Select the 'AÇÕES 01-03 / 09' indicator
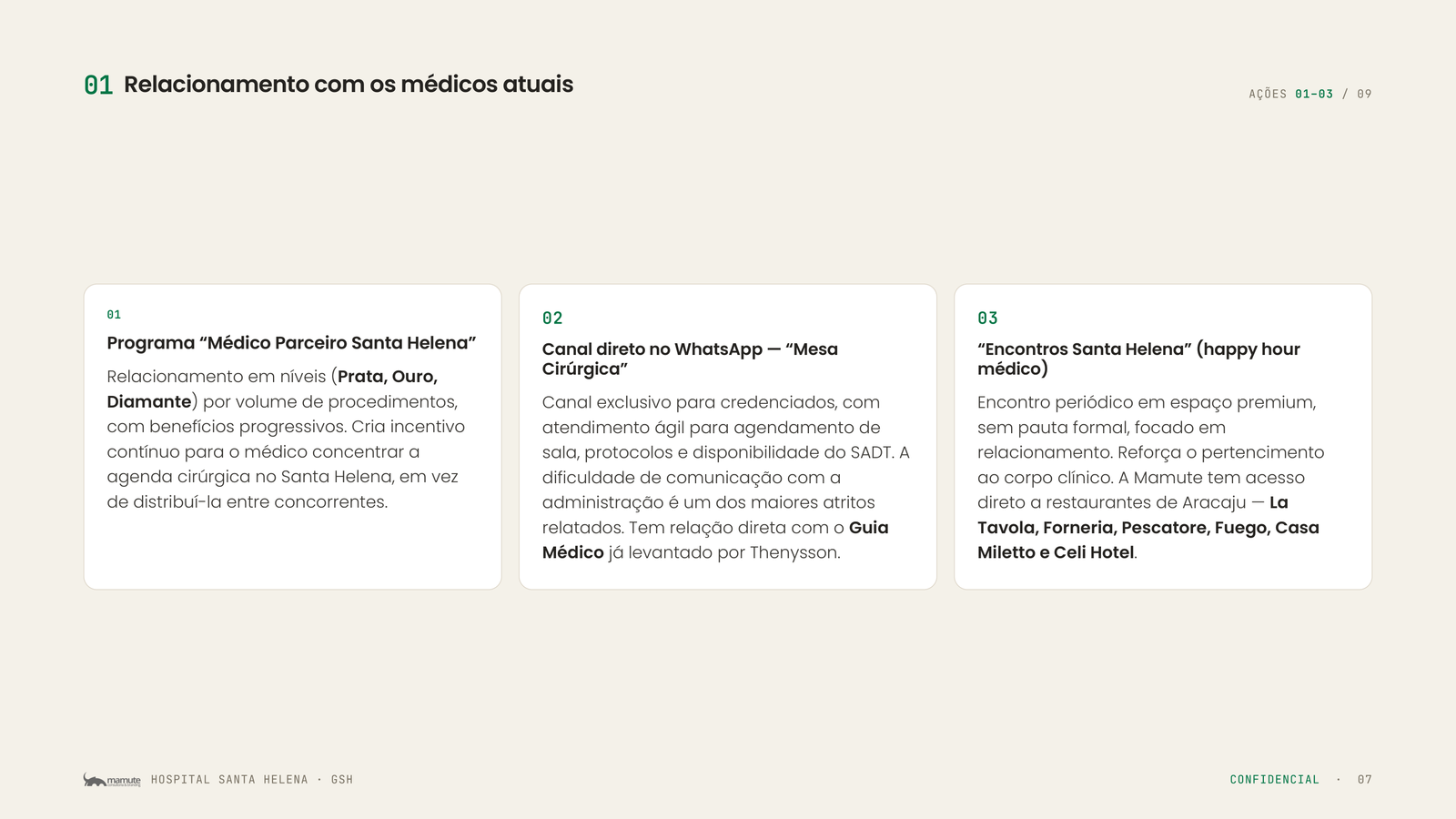The image size is (1456, 819). click(x=1310, y=94)
